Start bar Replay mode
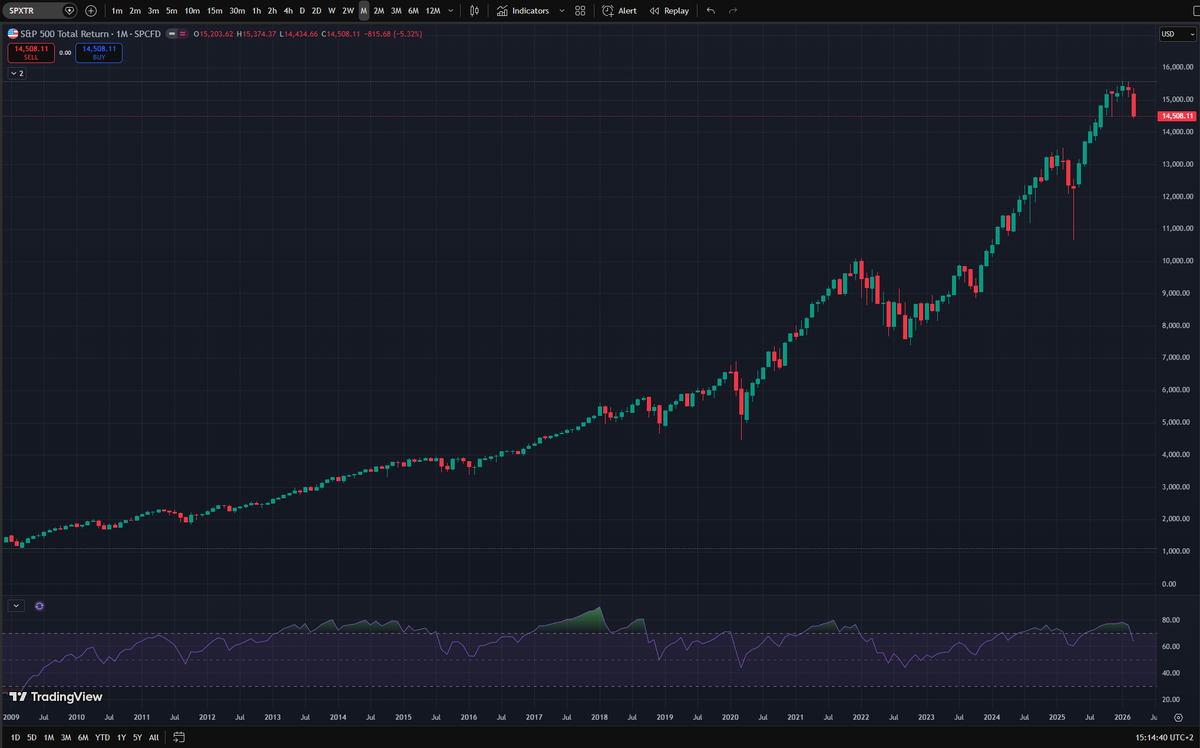1200x748 pixels. click(x=669, y=10)
